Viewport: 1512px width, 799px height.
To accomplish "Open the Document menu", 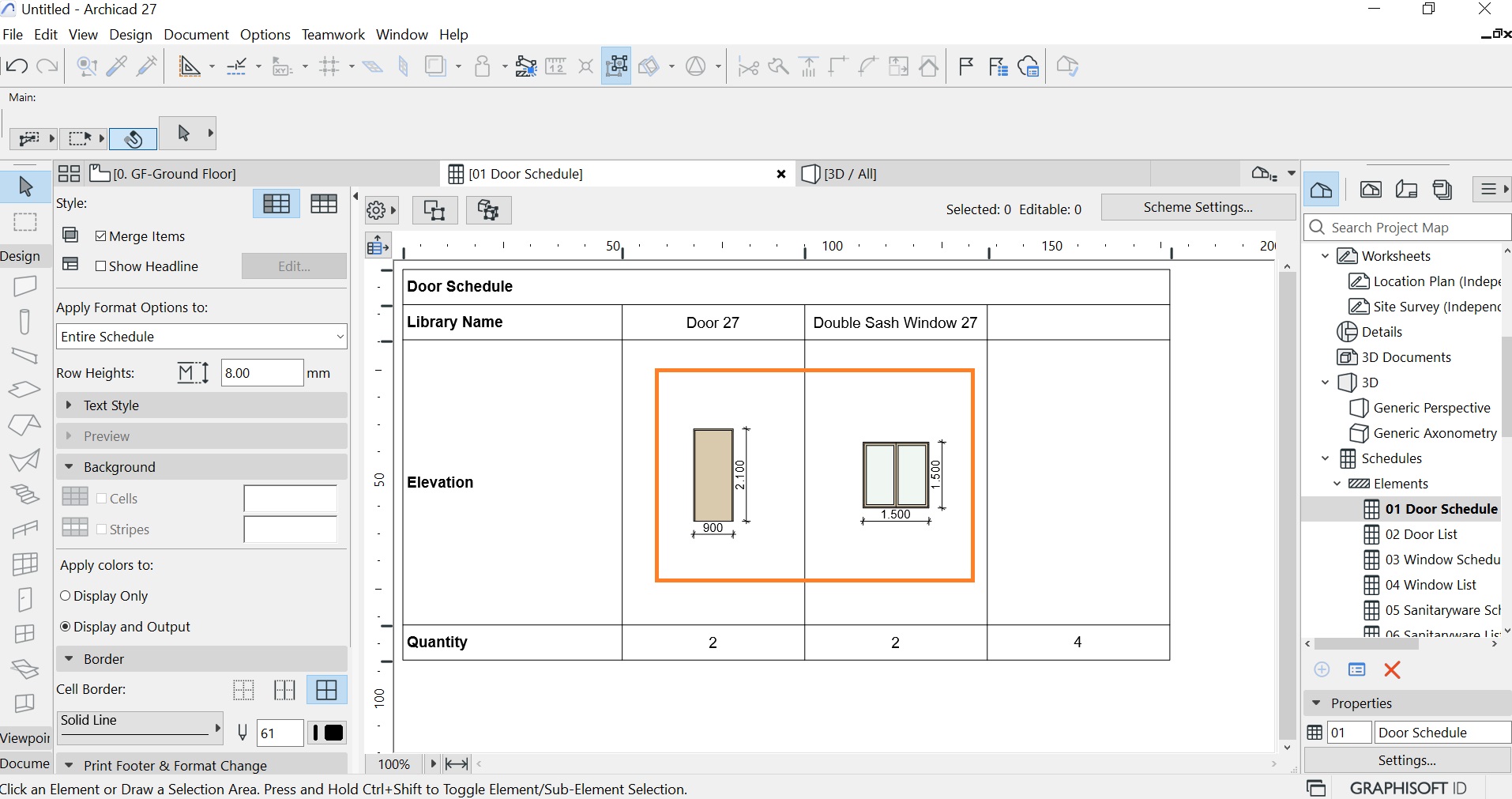I will (x=196, y=35).
